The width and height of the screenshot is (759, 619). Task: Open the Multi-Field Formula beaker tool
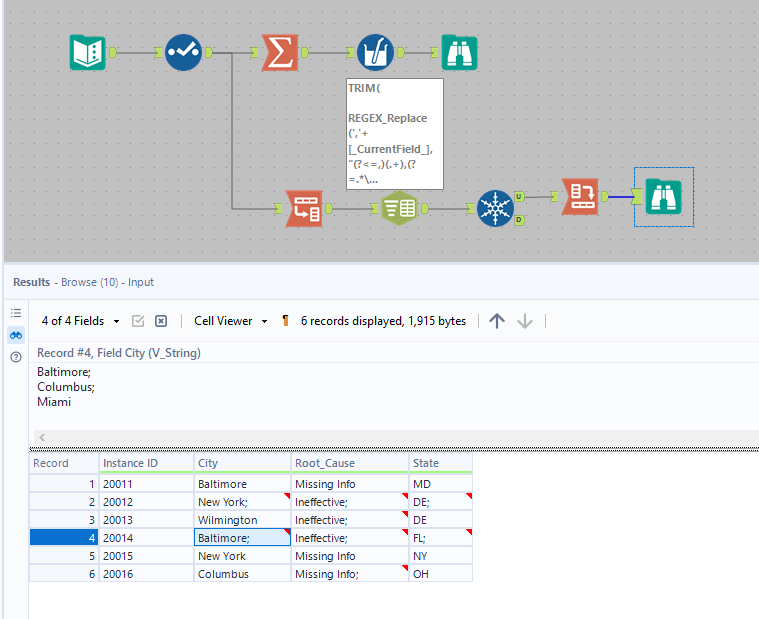(375, 52)
